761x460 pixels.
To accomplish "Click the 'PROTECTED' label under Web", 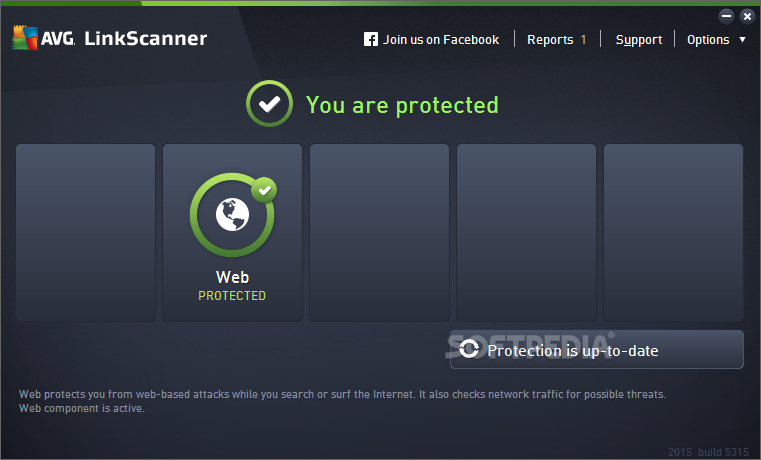I will point(232,296).
